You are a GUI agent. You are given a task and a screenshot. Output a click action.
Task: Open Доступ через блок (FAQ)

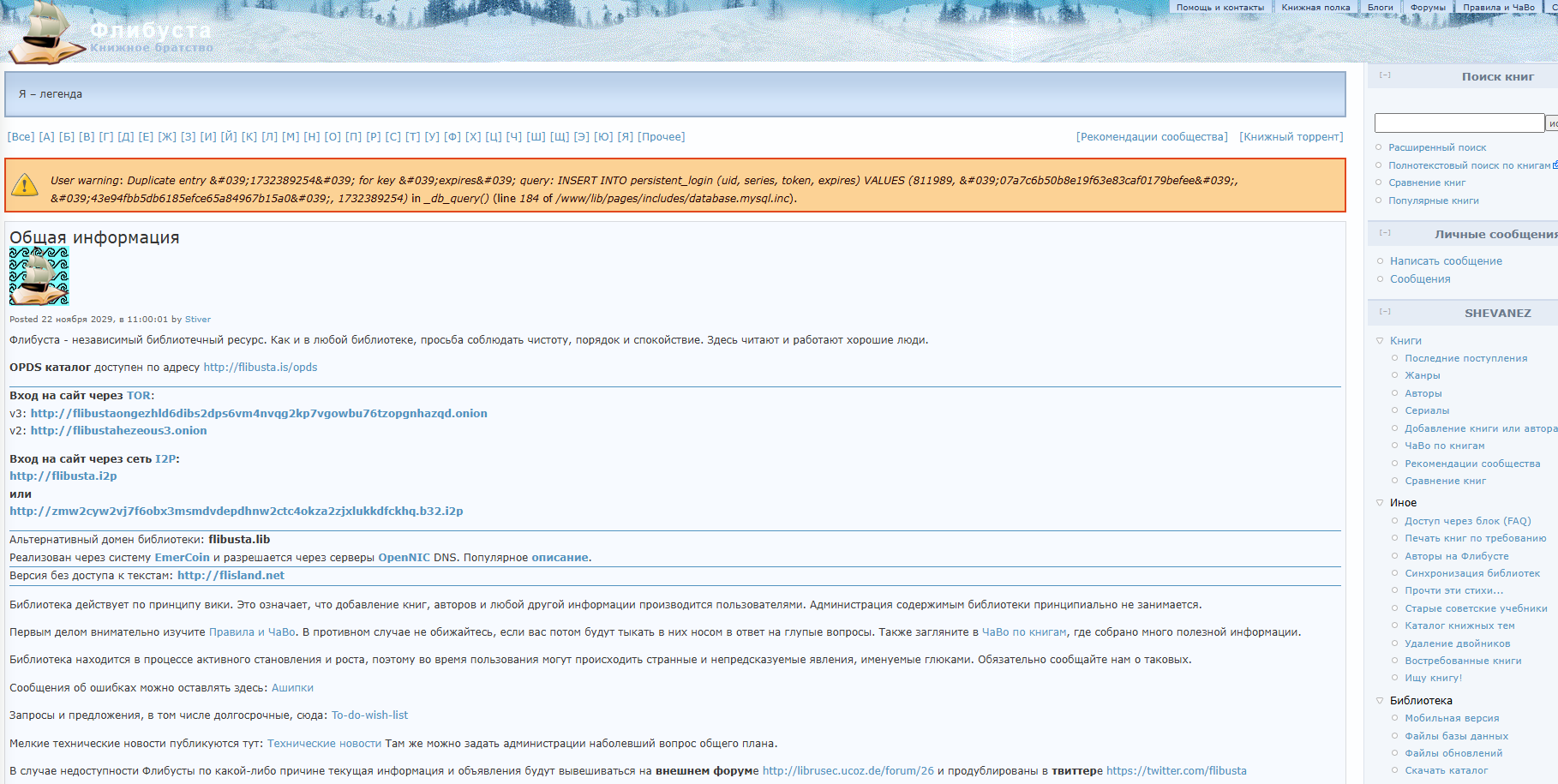(1467, 521)
